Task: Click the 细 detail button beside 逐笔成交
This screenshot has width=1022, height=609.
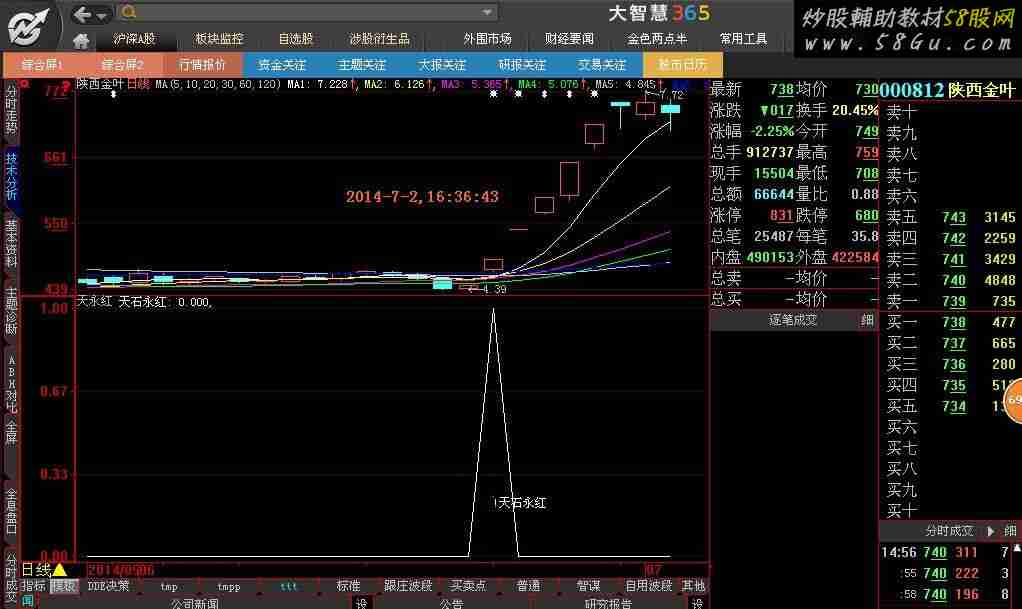Action: 867,320
